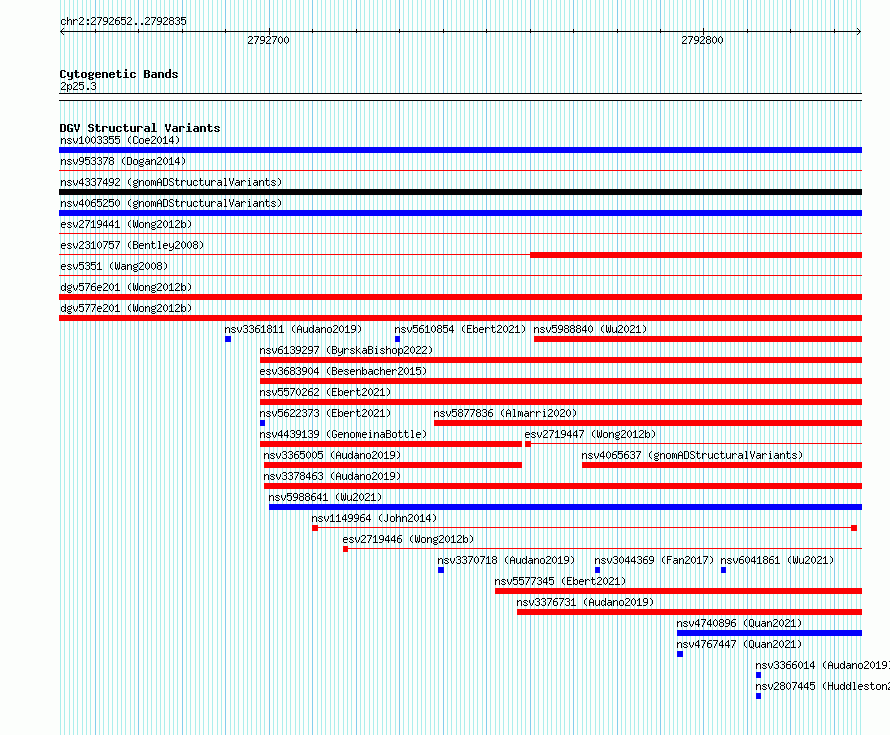
Task: Select the blue square marker under nsv5610854
Action: click(x=397, y=339)
